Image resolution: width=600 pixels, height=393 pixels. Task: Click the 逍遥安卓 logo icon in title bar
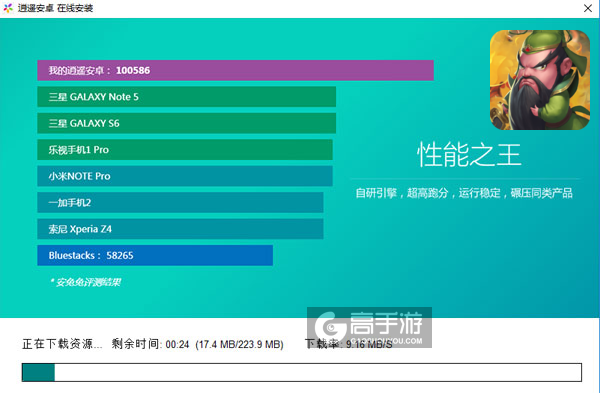point(8,8)
